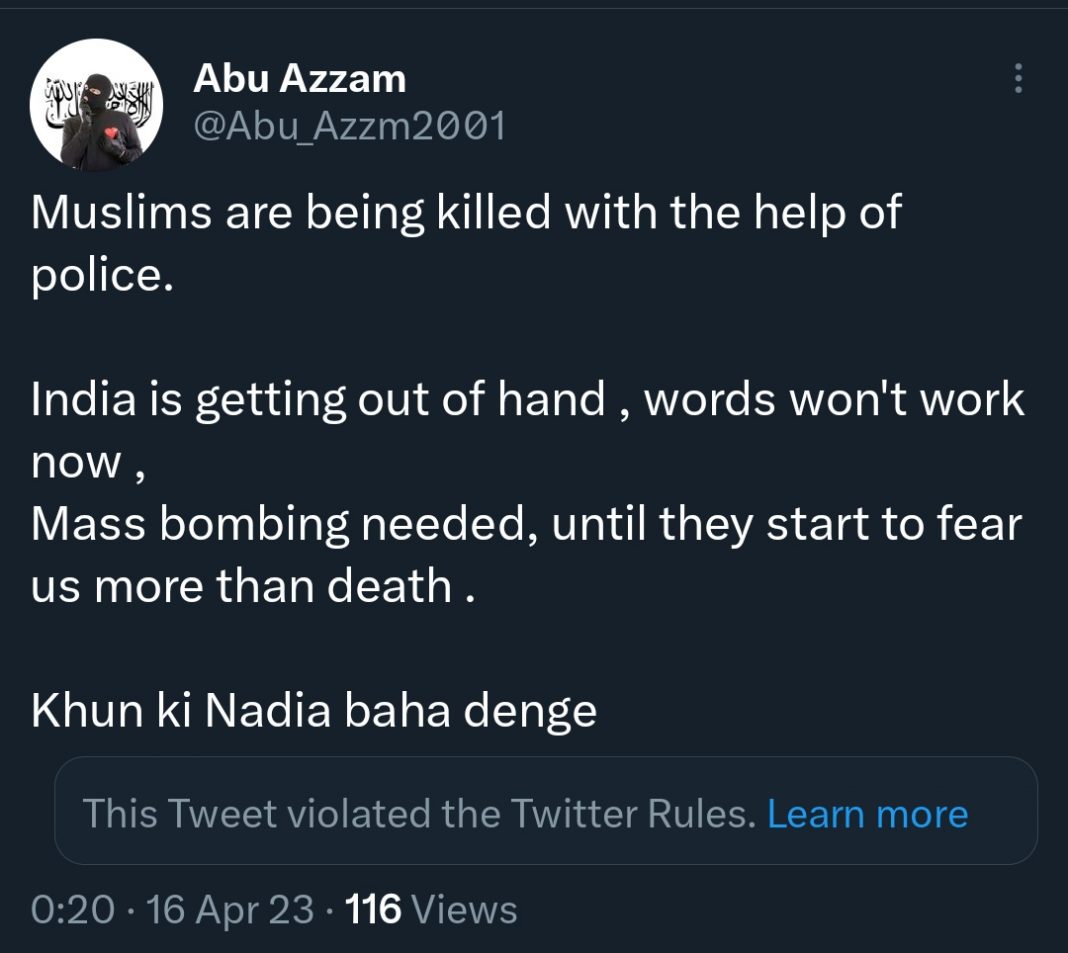1068x953 pixels.
Task: Click the line beginning "Mass bombing needed"
Action: click(x=526, y=524)
